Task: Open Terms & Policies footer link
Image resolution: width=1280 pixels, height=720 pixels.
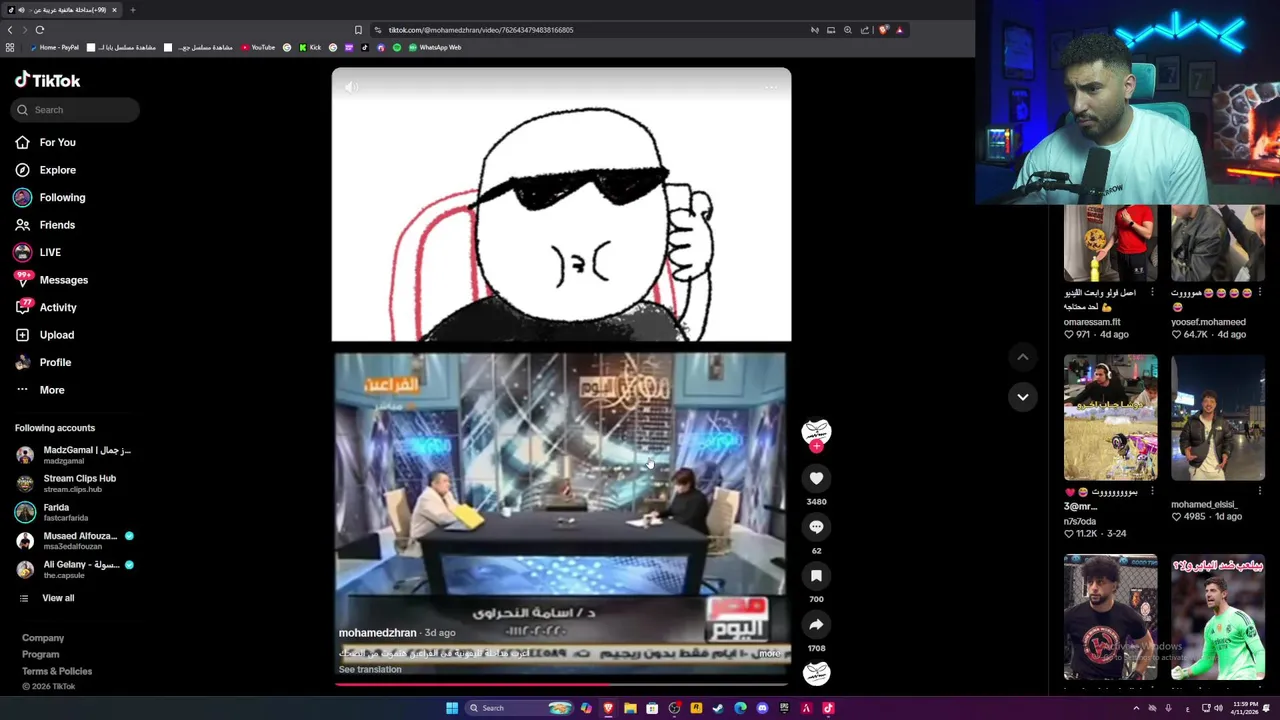Action: (57, 671)
